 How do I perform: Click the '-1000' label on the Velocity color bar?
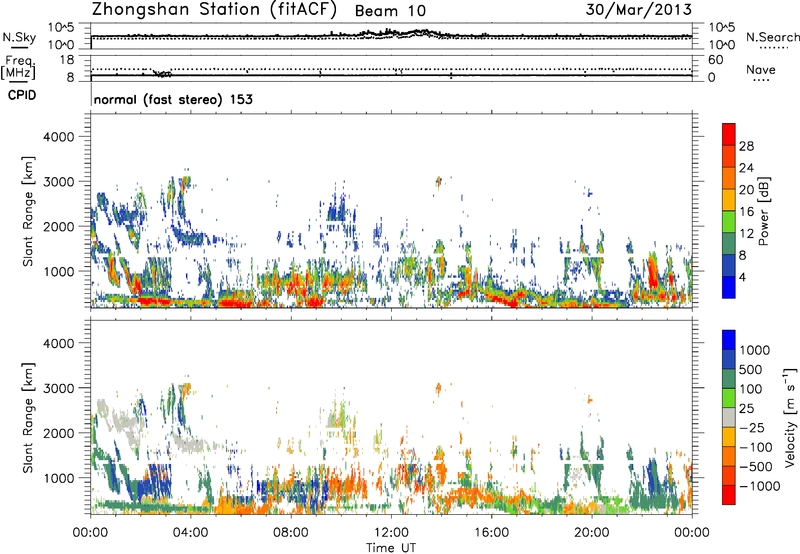[759, 486]
